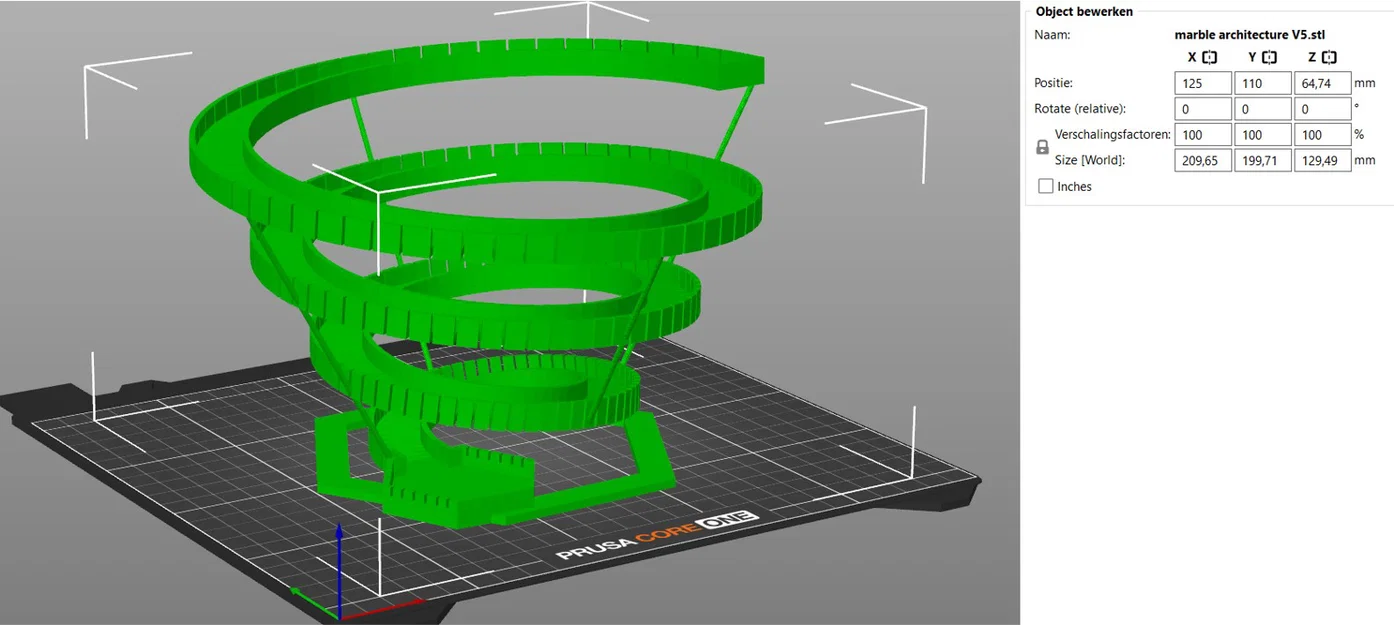Screen dimensions: 1394x625
Task: Toggle the uniform scaling lock icon
Action: point(1043,148)
